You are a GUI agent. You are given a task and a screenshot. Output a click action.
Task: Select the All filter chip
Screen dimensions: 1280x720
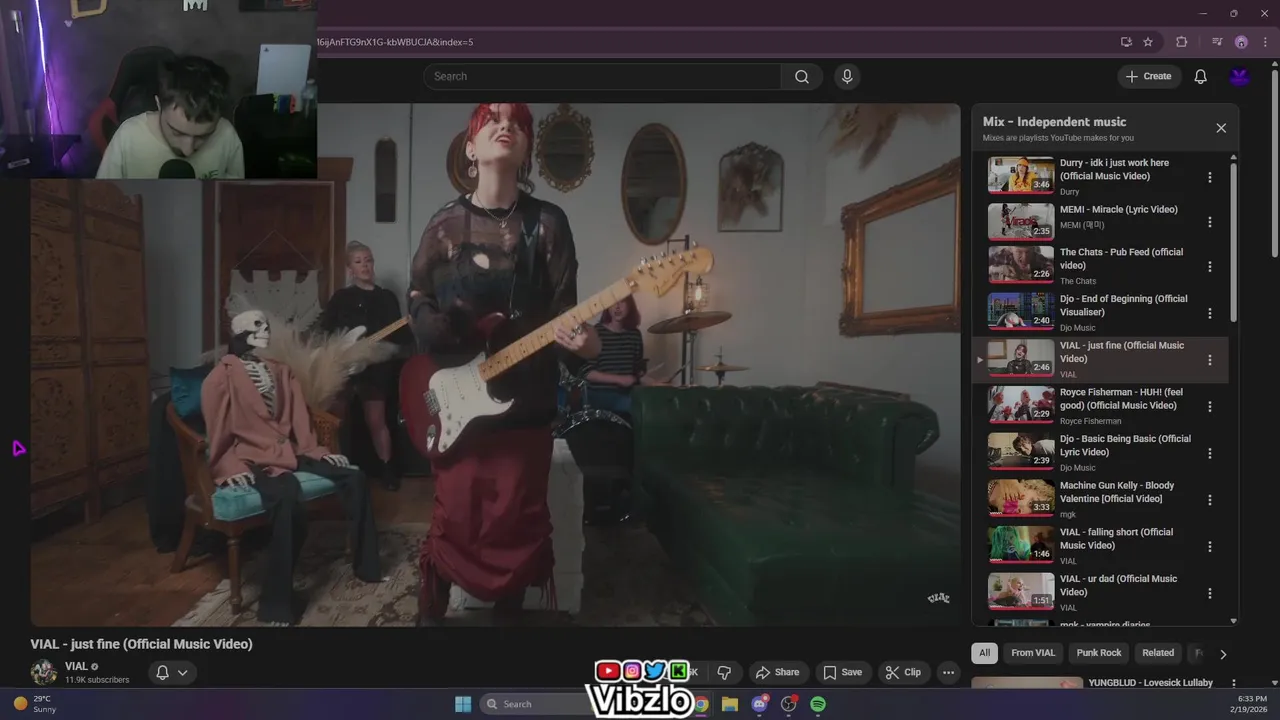[x=985, y=653]
